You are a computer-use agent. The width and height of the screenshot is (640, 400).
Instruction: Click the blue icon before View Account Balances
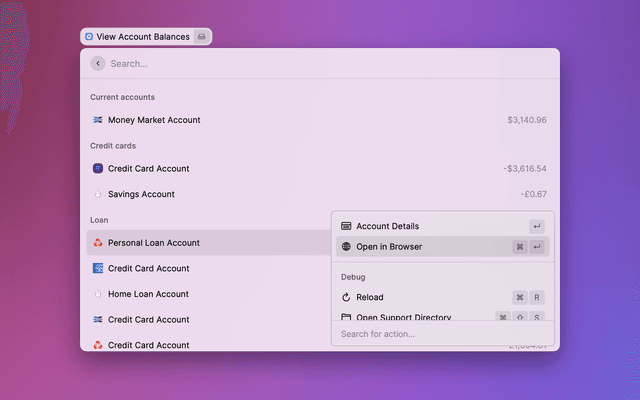point(89,37)
